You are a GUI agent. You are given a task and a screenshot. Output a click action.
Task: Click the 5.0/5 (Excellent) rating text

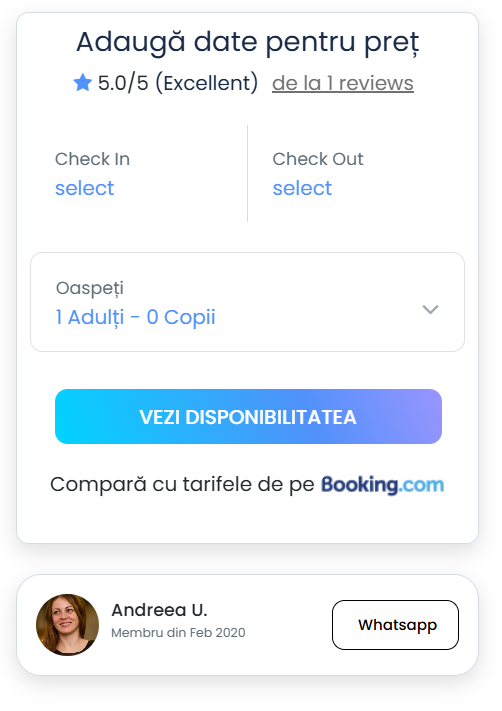[178, 83]
